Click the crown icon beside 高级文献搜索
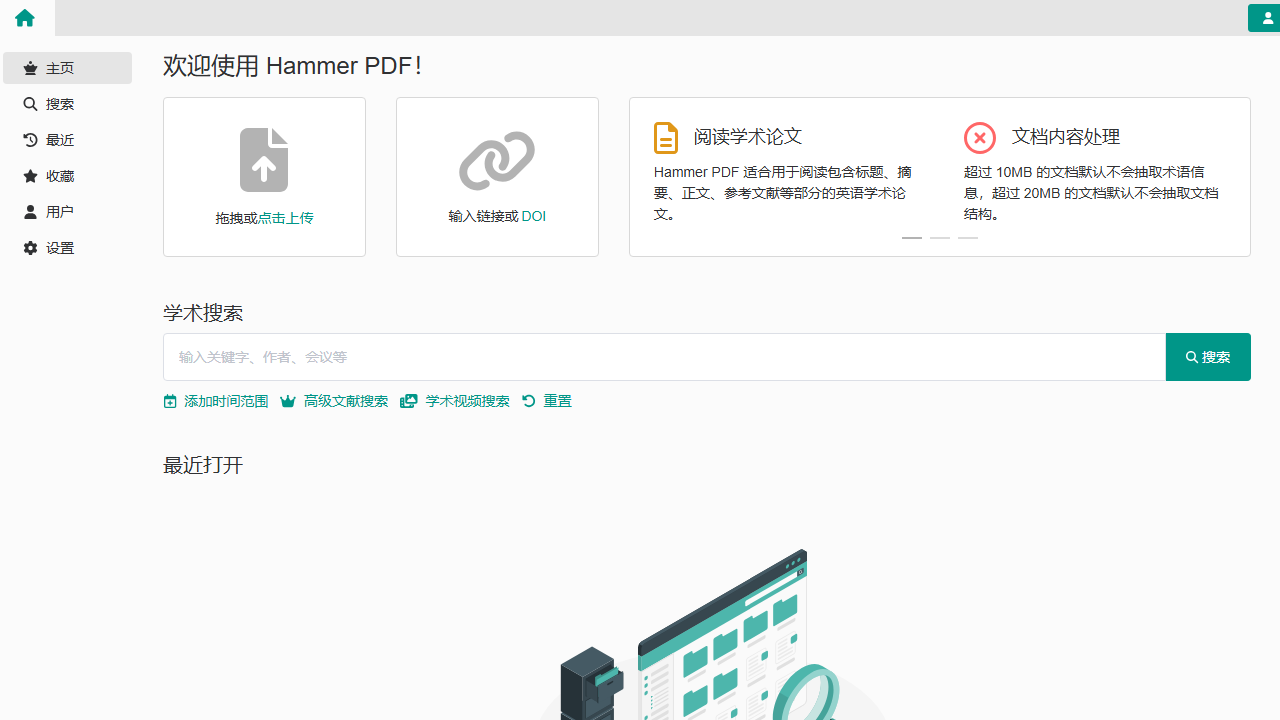 pyautogui.click(x=288, y=401)
